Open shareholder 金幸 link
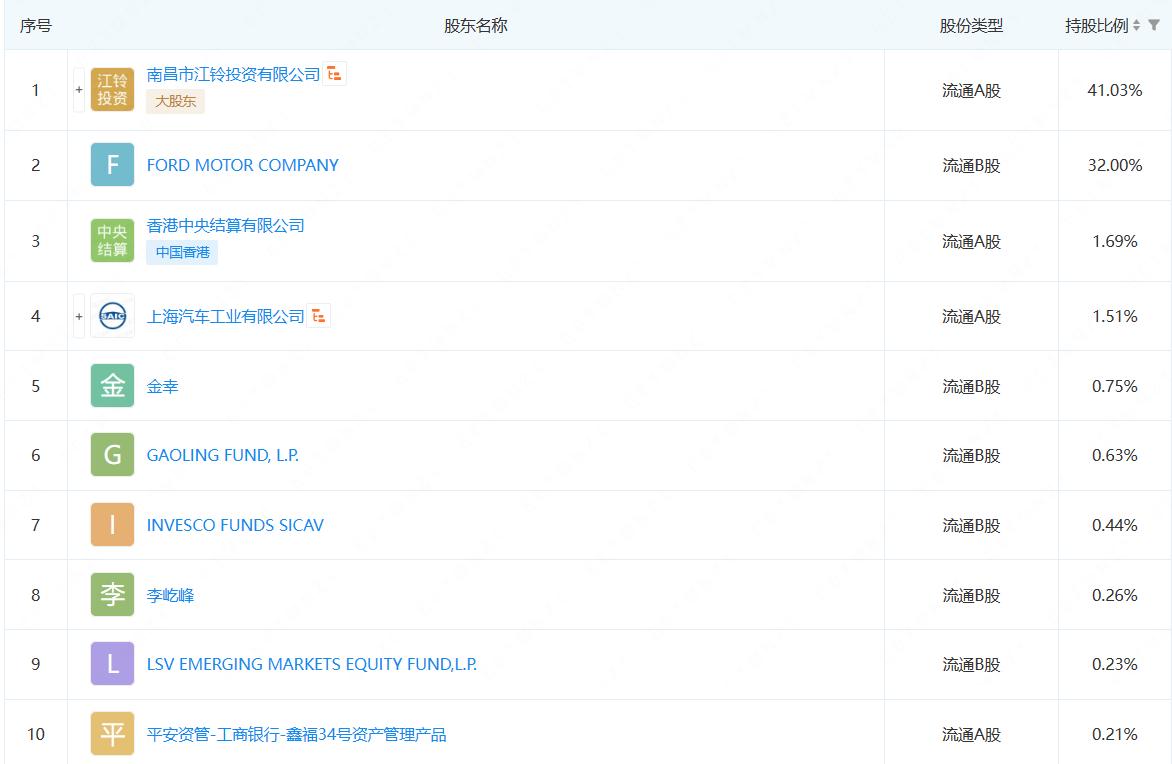 tap(162, 386)
